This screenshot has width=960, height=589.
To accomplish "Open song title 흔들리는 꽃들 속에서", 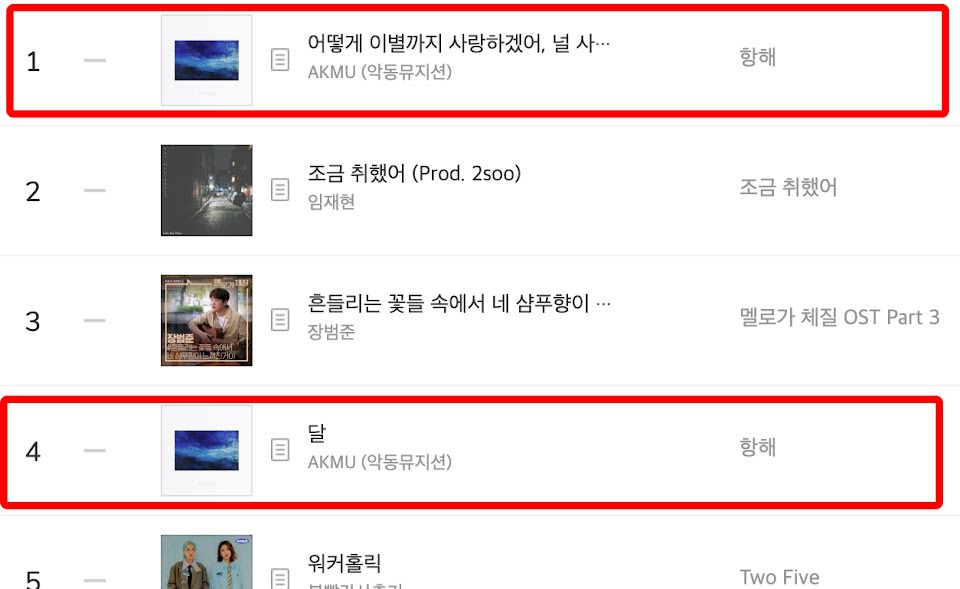I will [459, 303].
